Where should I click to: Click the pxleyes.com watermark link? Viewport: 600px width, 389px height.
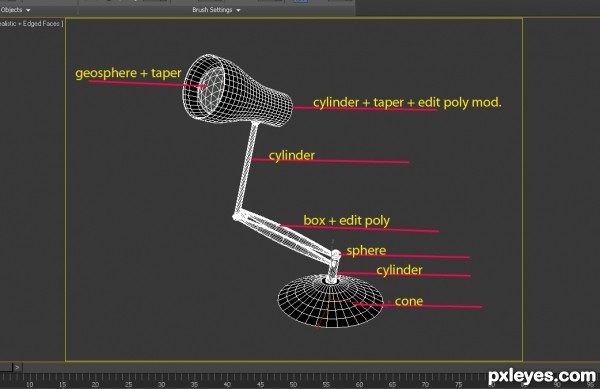point(542,376)
